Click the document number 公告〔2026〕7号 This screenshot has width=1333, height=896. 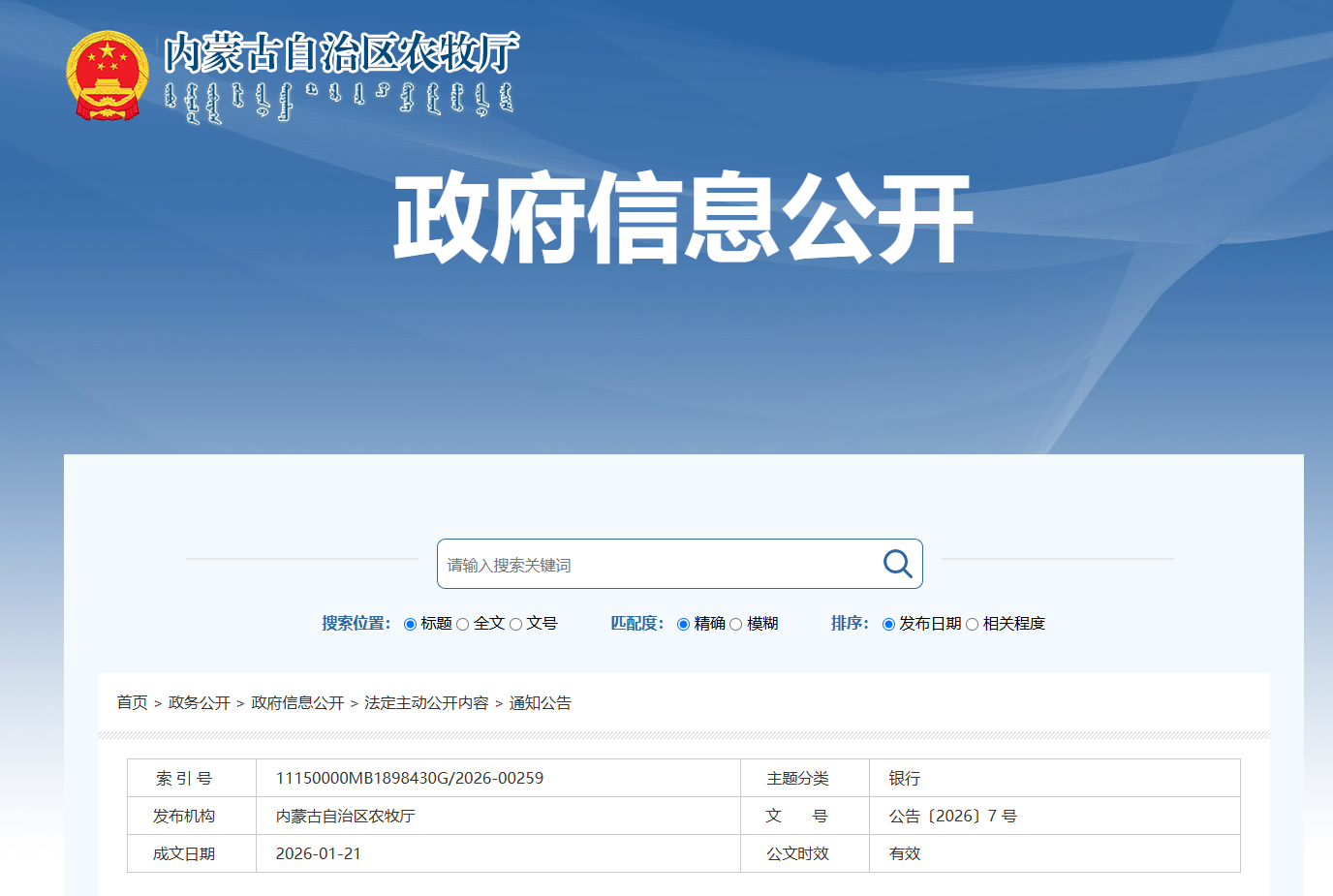click(952, 816)
